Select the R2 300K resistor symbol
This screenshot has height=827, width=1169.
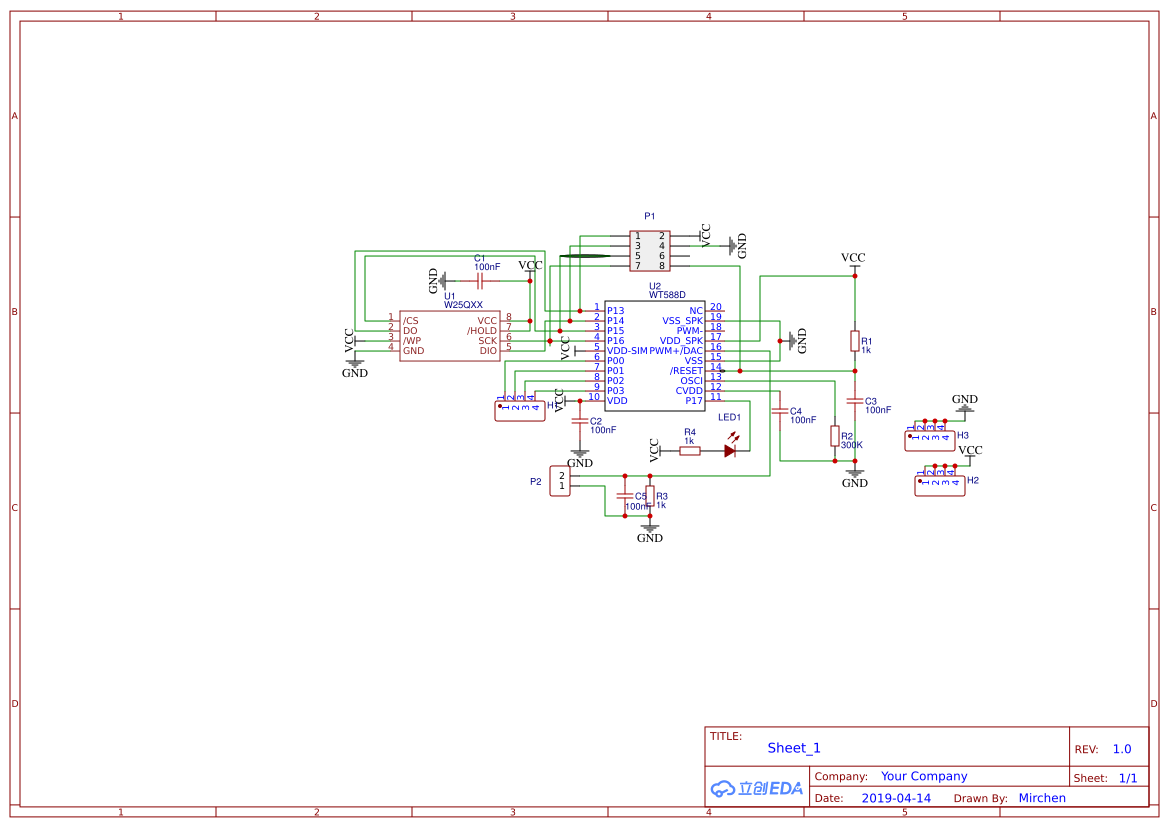pos(834,436)
